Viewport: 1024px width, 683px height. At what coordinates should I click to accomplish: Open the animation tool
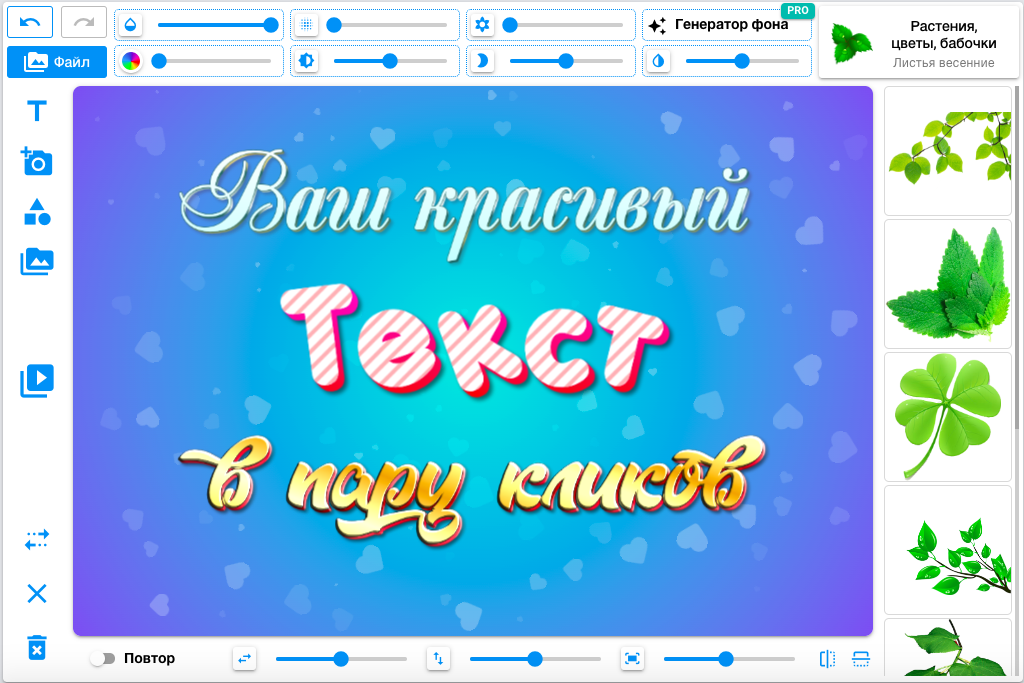pyautogui.click(x=36, y=381)
